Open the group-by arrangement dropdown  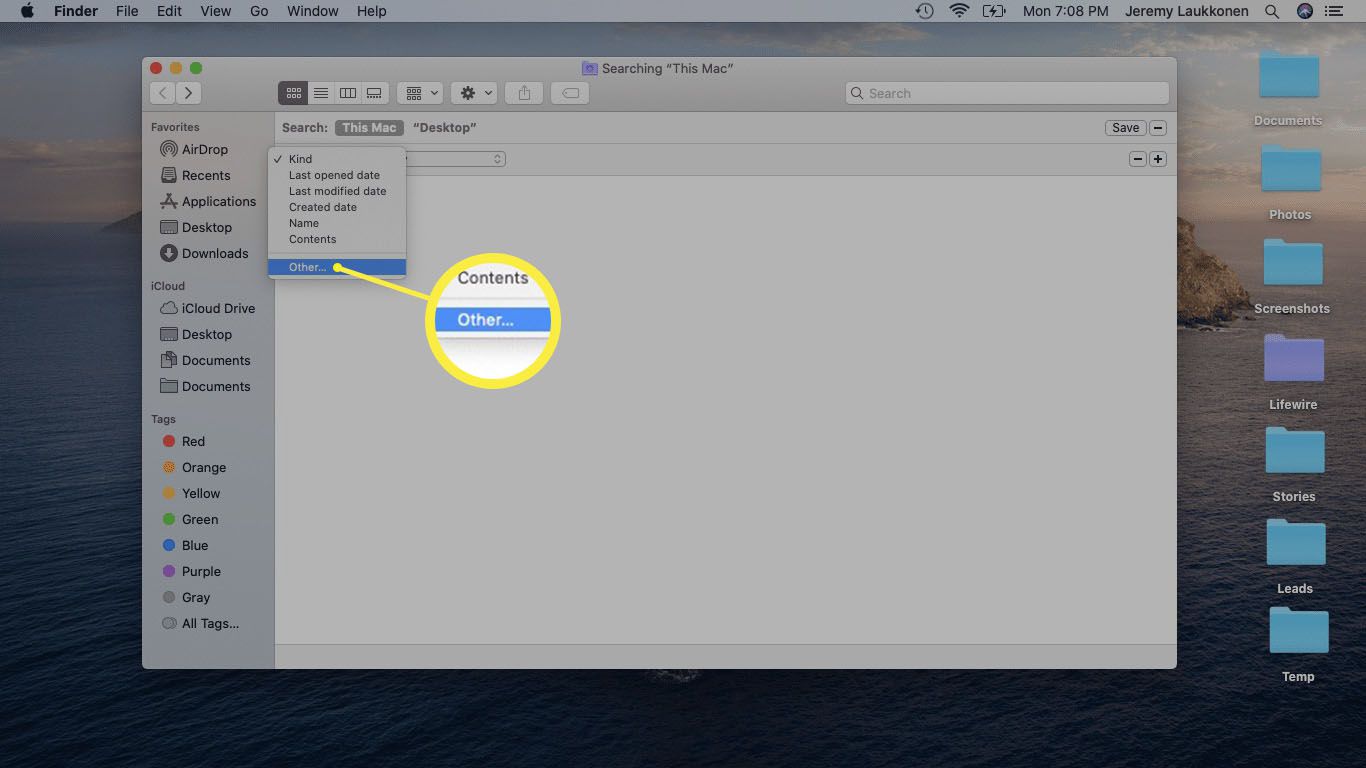pos(420,93)
